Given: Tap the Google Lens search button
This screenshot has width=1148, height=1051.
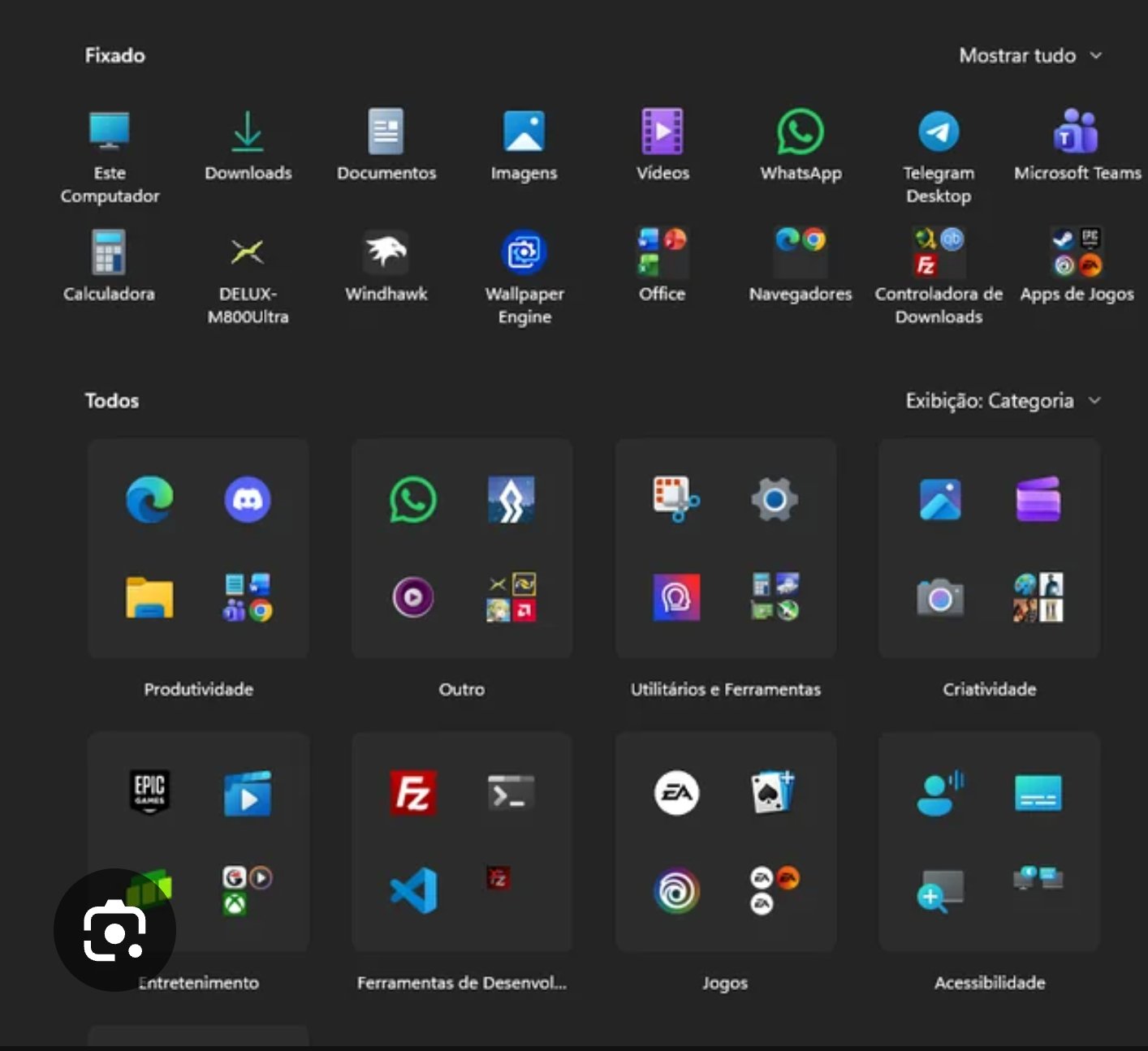Looking at the screenshot, I should 114,930.
